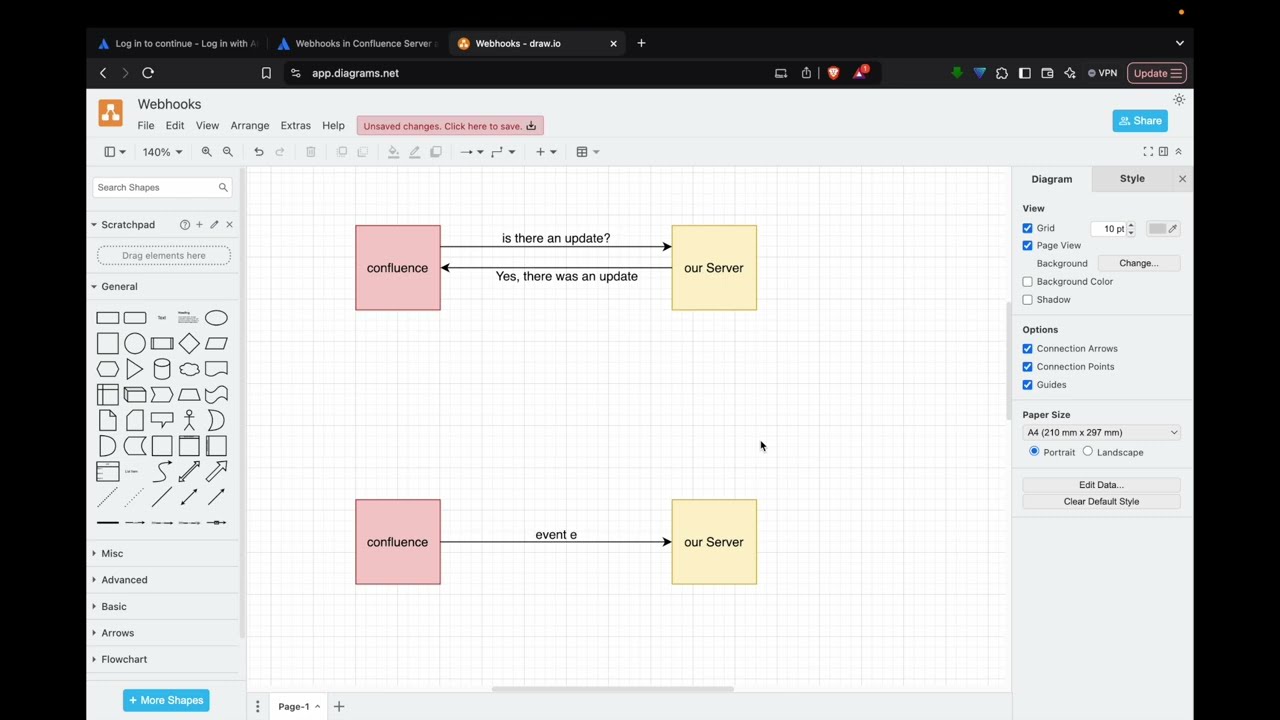Enable the Shadow checkbox

click(x=1027, y=300)
